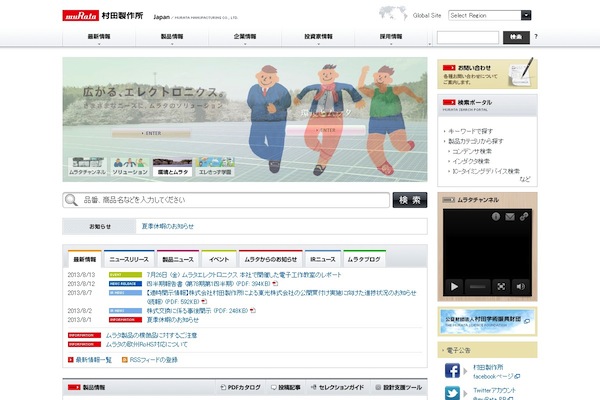Open the 採用情報 navigation menu
This screenshot has width=600, height=400.
(391, 37)
